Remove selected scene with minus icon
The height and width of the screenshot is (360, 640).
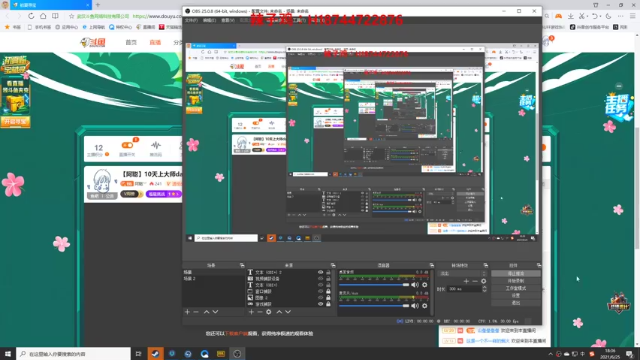(x=196, y=312)
